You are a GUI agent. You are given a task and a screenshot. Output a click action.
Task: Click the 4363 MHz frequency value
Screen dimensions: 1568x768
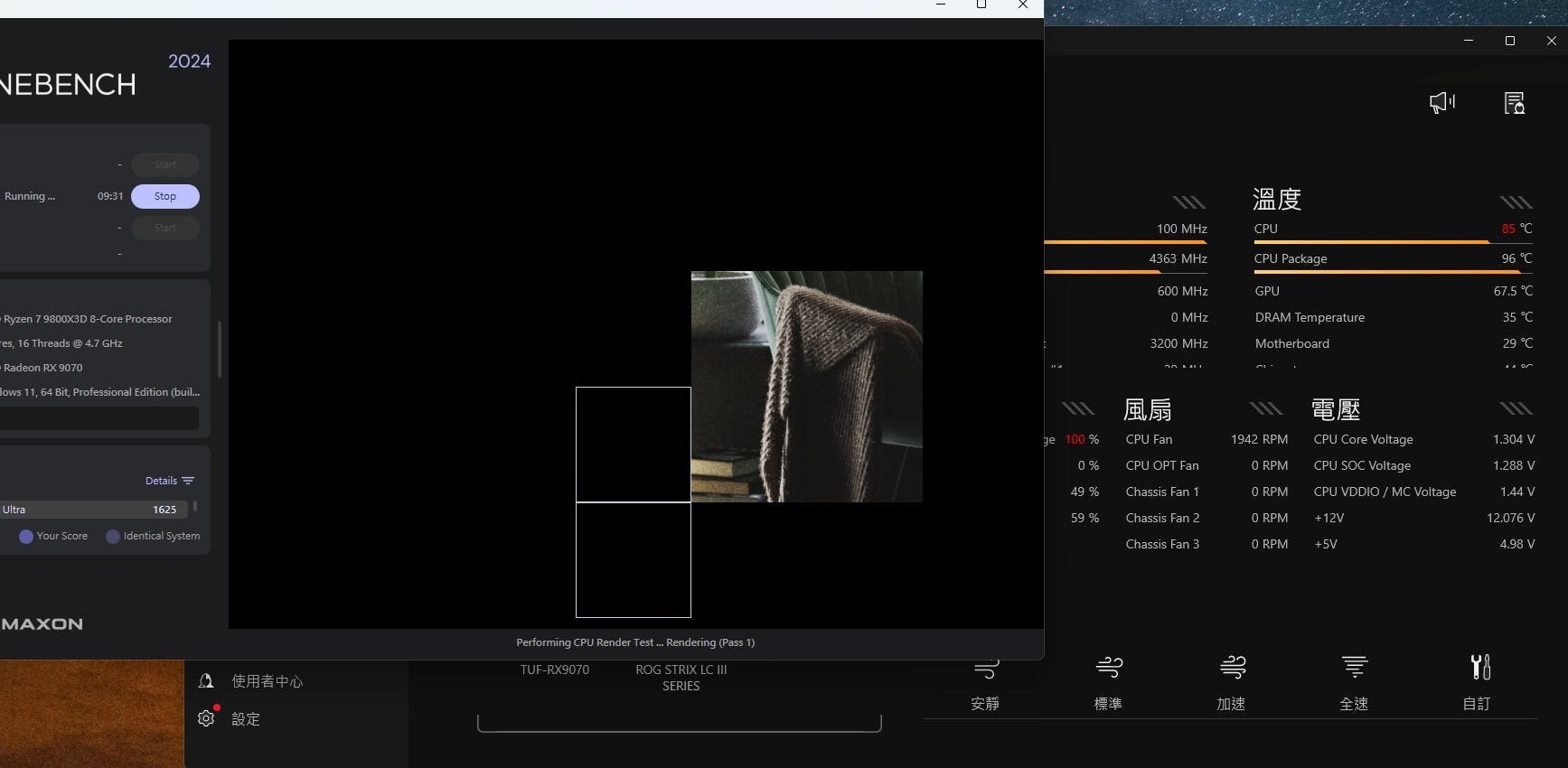point(1178,258)
